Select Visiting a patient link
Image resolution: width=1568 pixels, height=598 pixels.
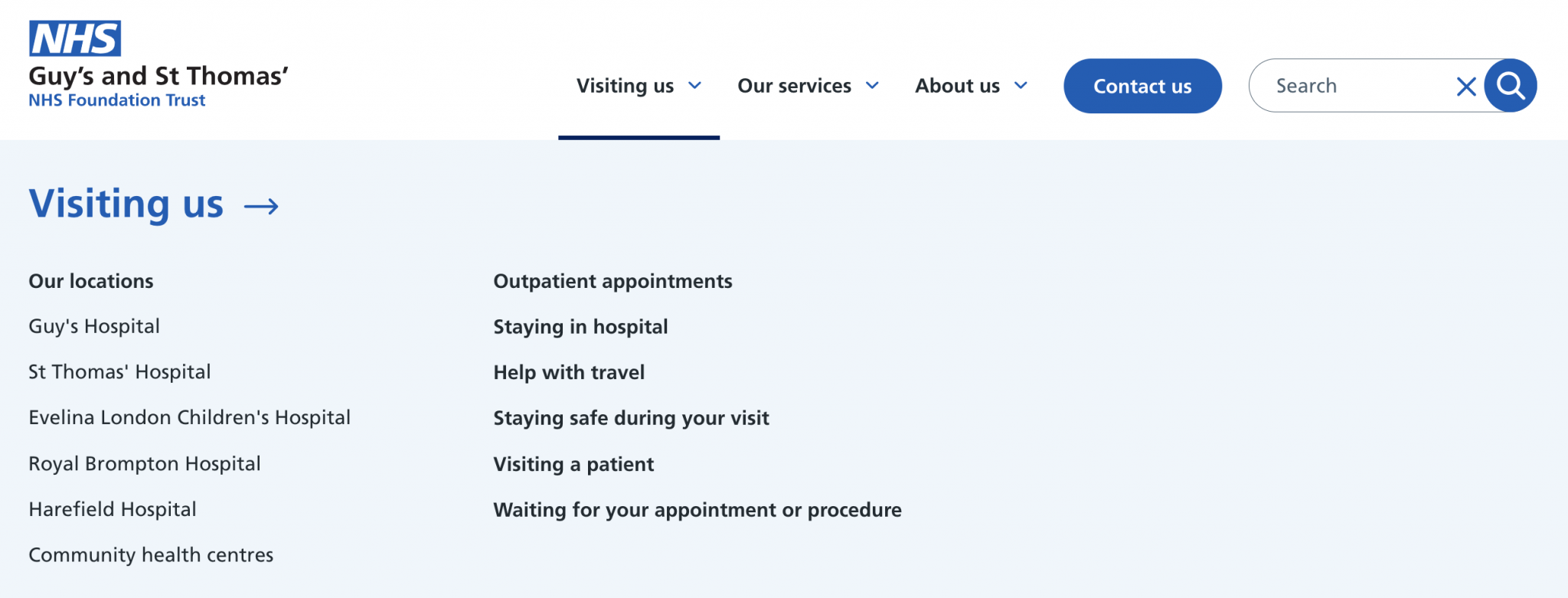(573, 464)
